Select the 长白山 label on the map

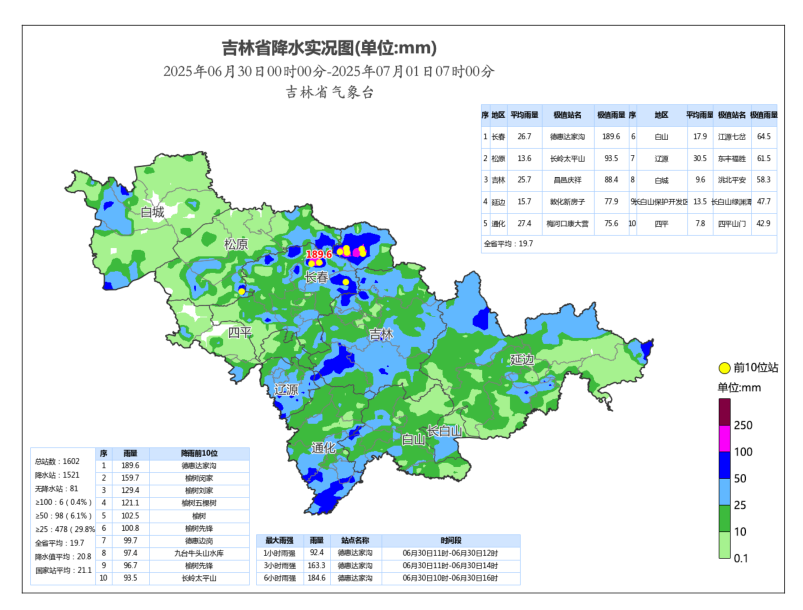[x=444, y=431]
